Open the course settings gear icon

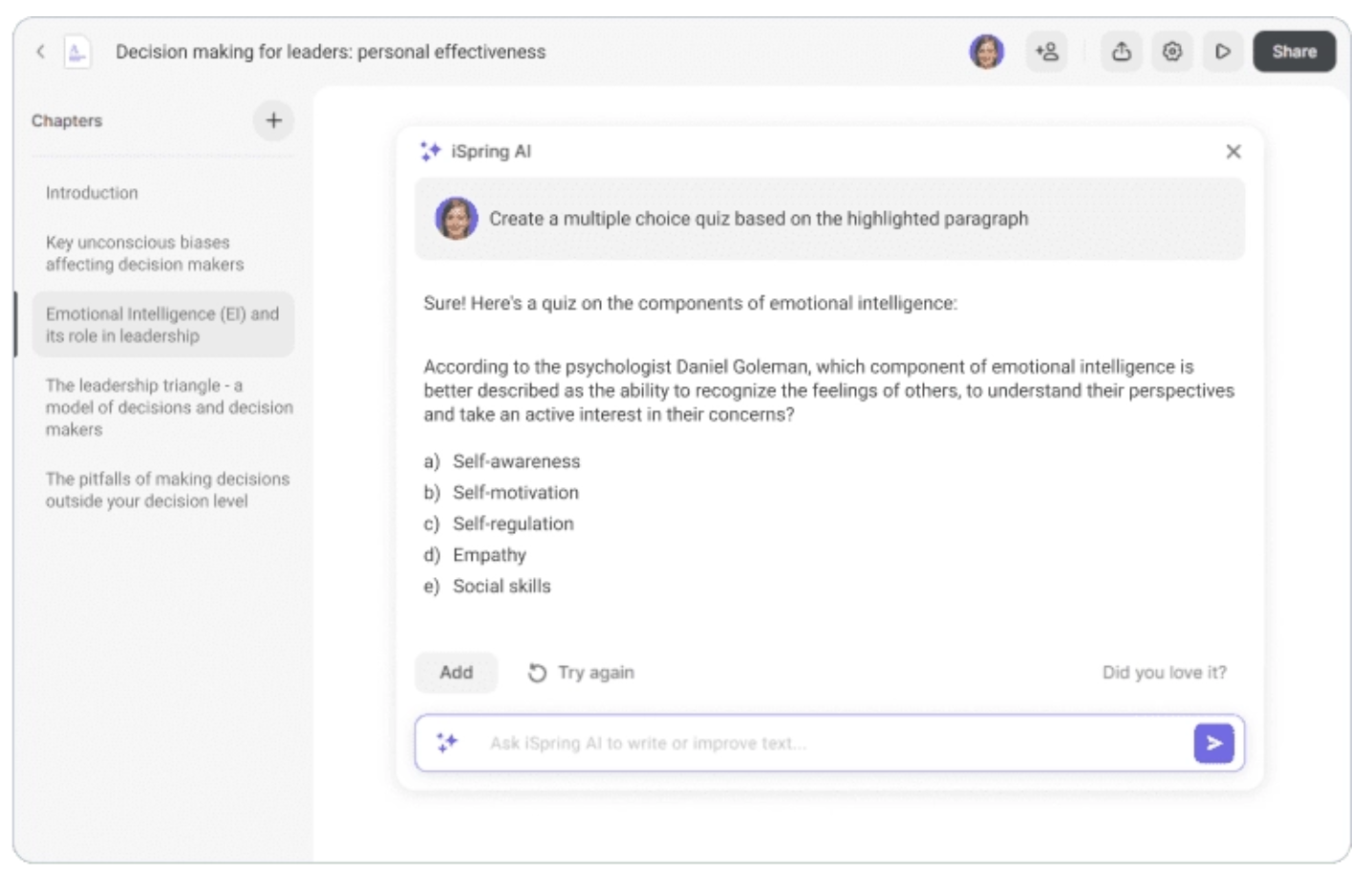tap(1172, 52)
